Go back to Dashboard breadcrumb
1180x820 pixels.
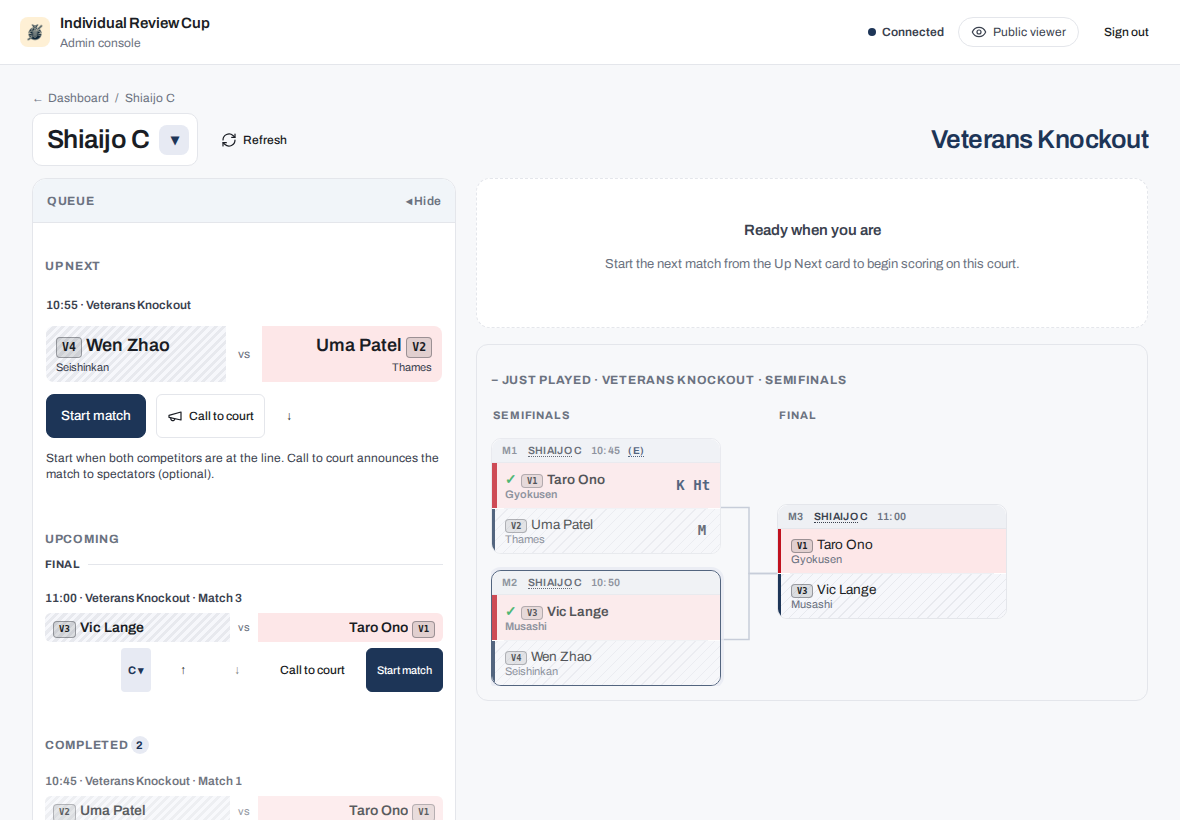pos(78,98)
